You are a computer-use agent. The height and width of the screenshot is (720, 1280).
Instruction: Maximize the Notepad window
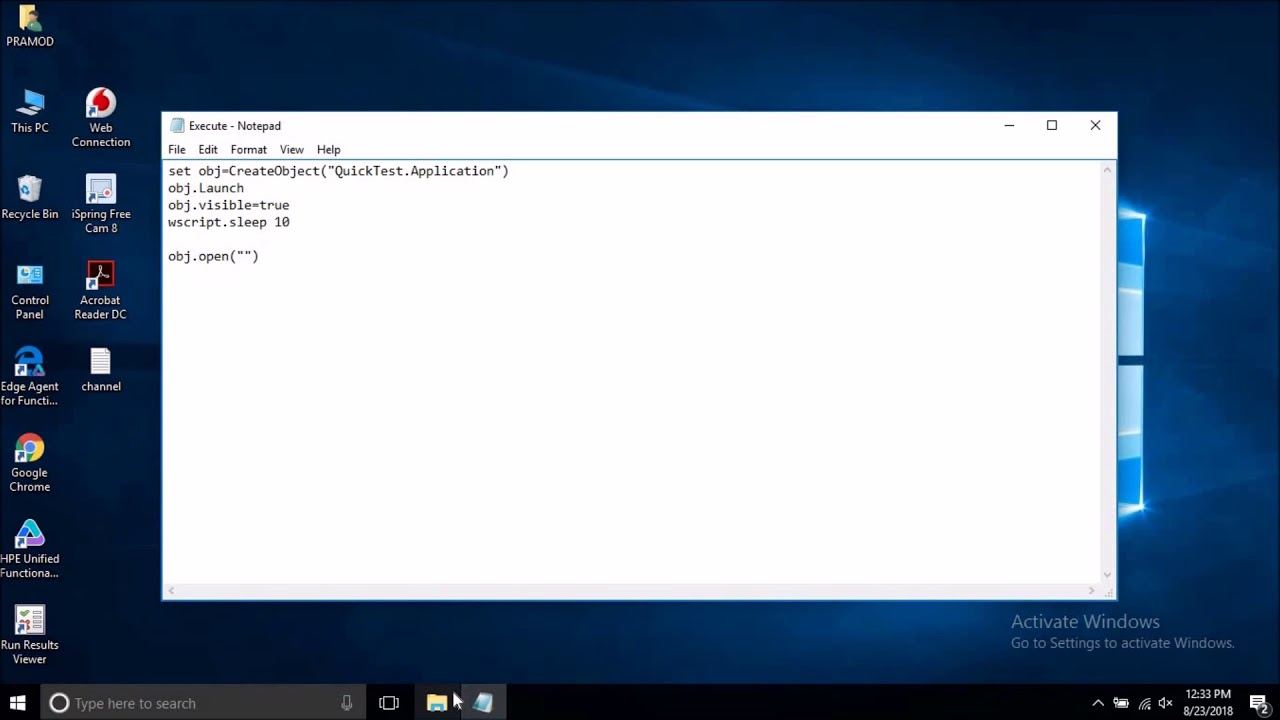pyautogui.click(x=1052, y=125)
